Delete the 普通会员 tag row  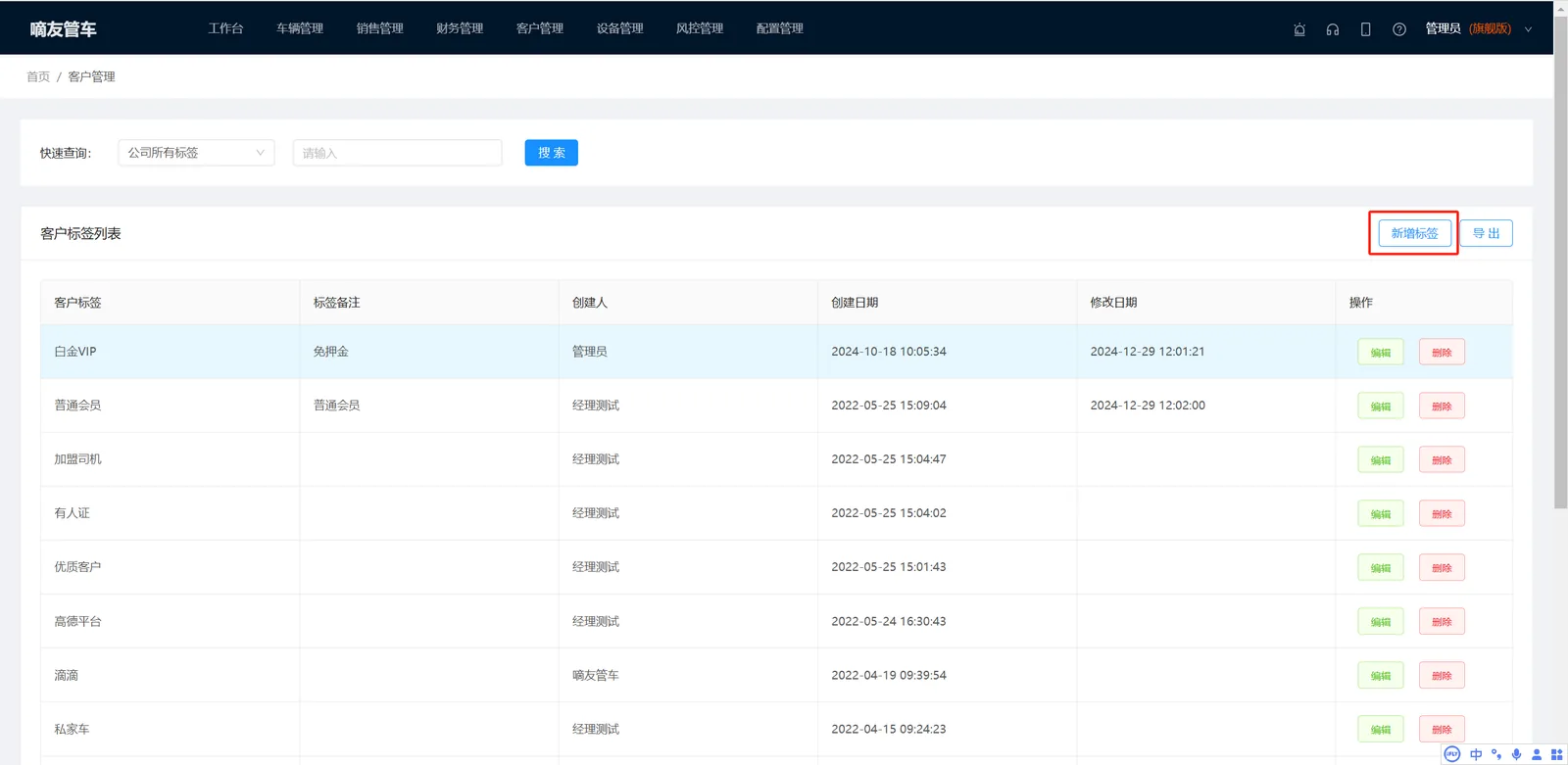[1442, 406]
